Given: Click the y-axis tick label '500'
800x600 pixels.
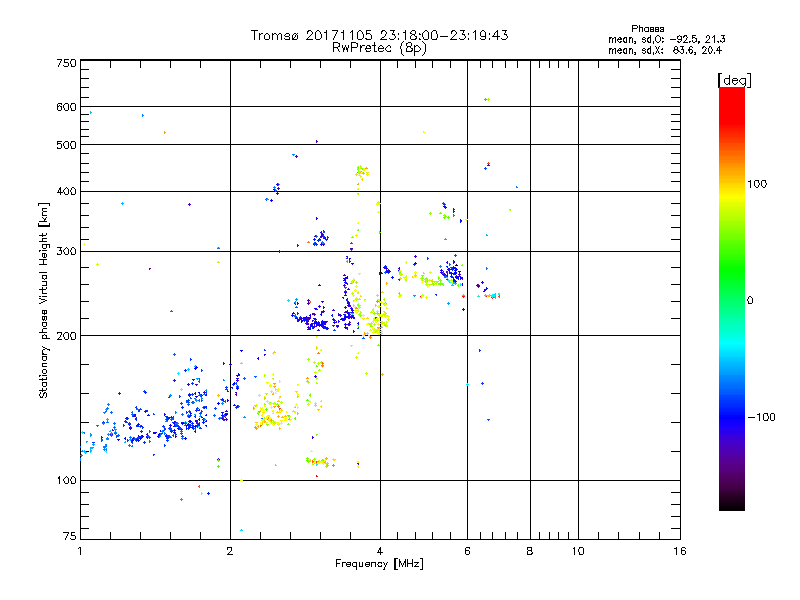Looking at the screenshot, I should point(66,145).
